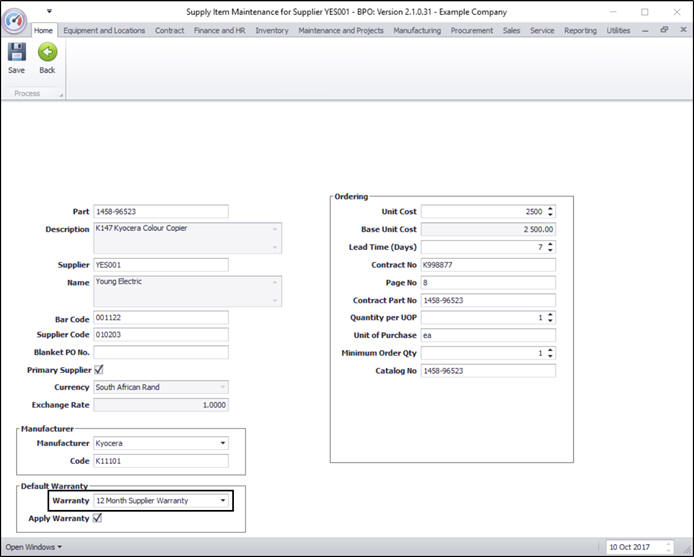
Task: Open the Contract ribbon tab
Action: click(170, 31)
